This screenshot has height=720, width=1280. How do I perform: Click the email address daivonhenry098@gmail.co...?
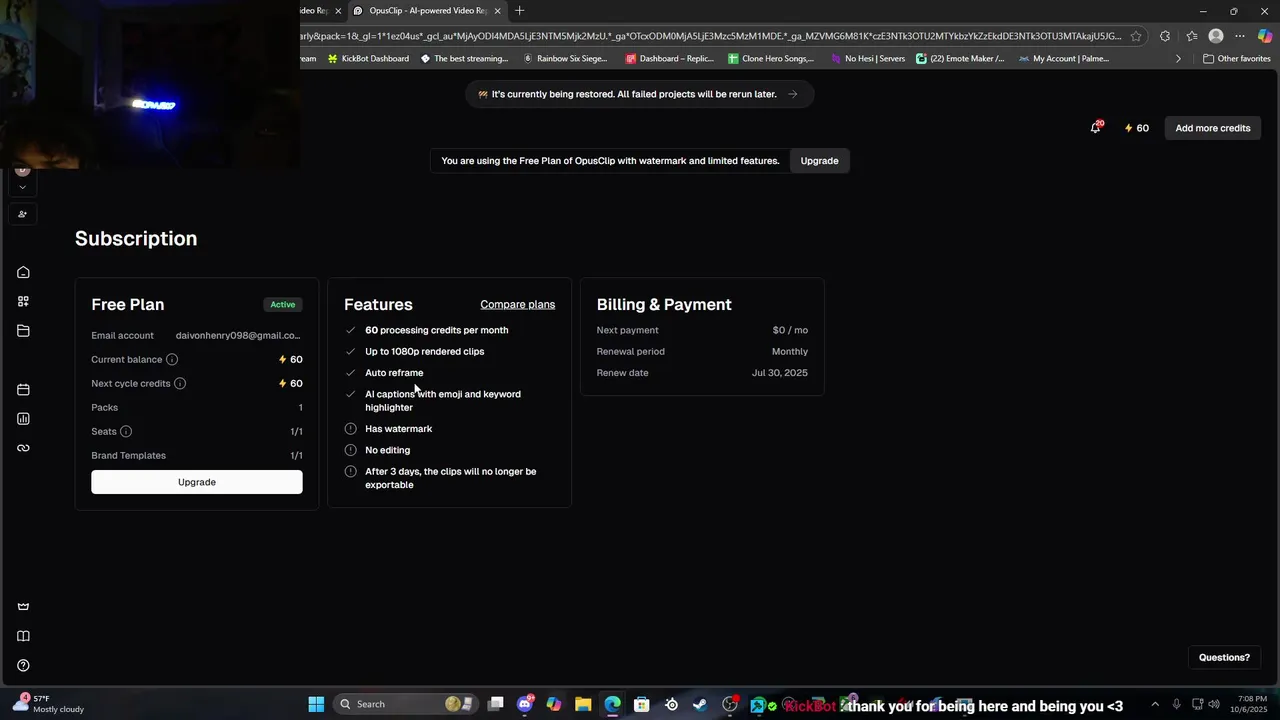pos(238,335)
